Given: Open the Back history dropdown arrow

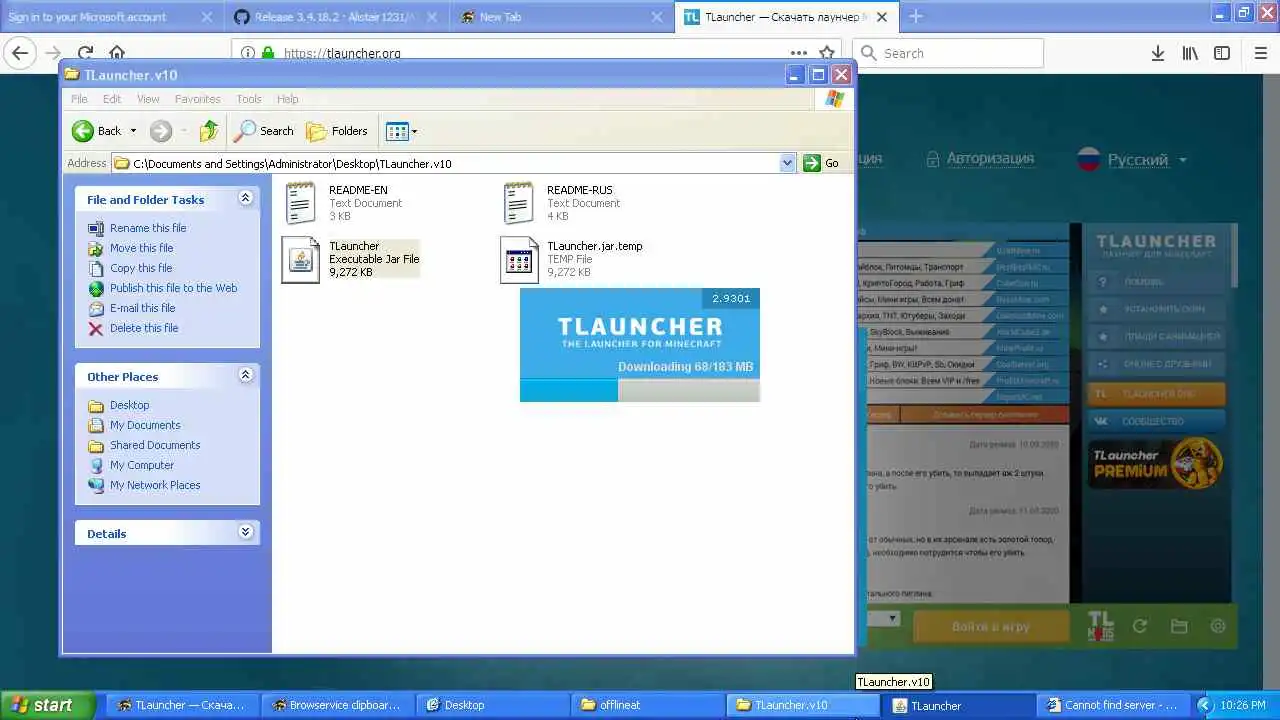Looking at the screenshot, I should (133, 131).
